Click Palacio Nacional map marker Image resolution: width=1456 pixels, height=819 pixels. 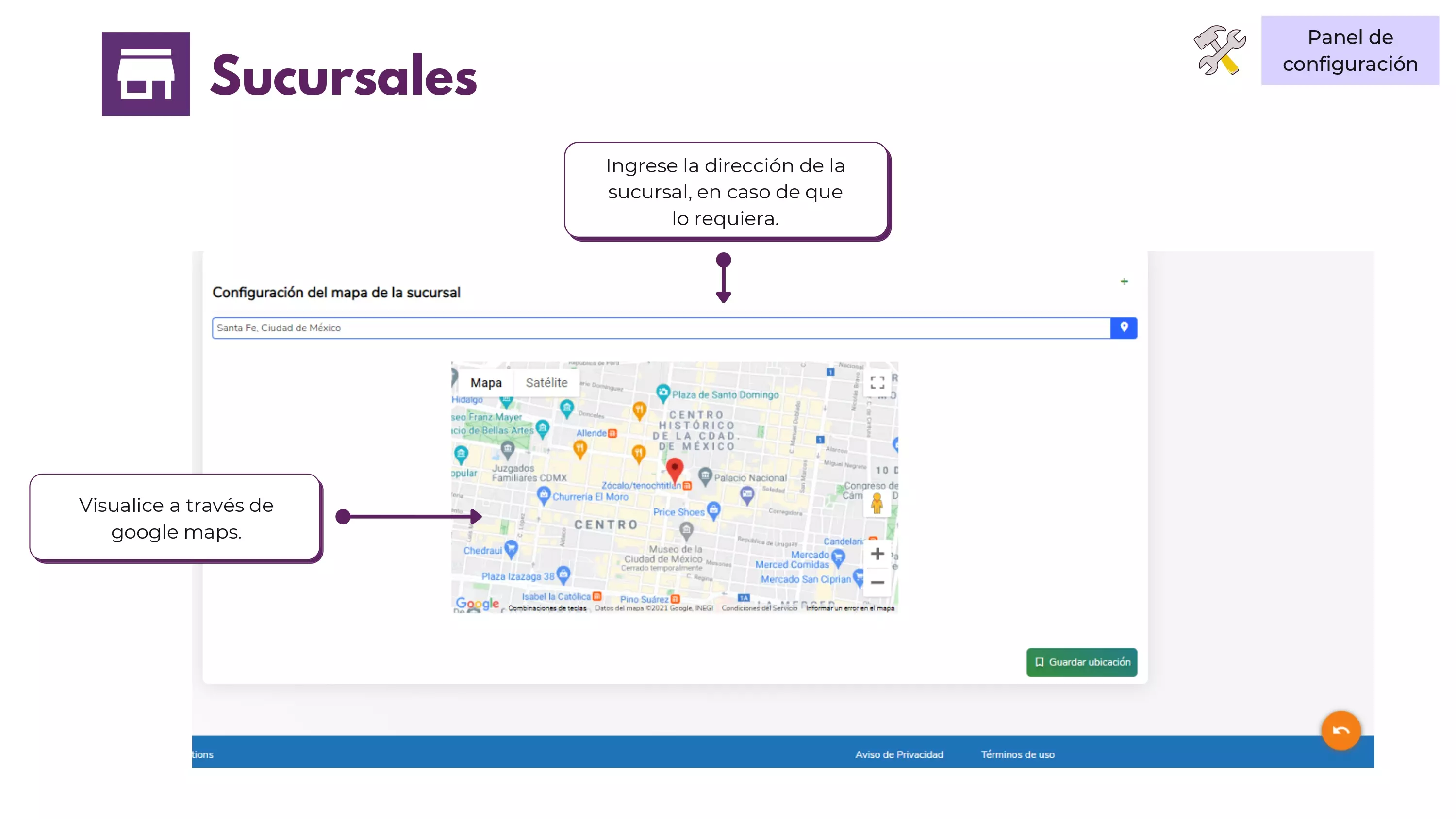point(705,476)
